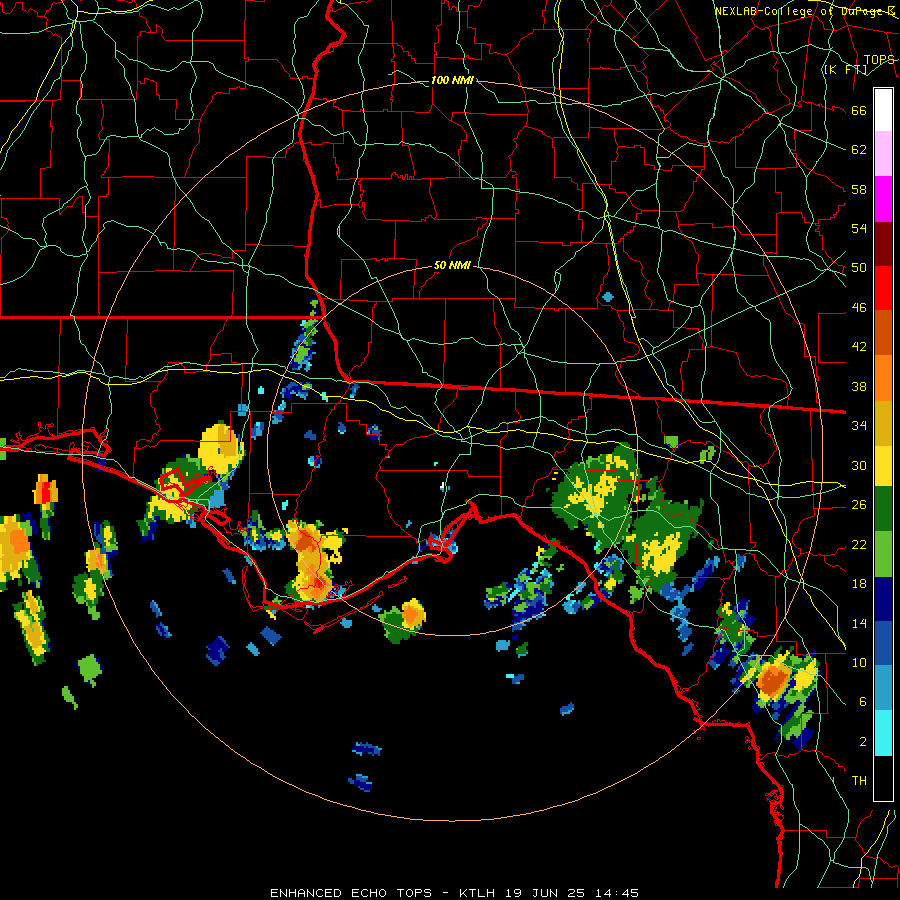This screenshot has height=900, width=900.
Task: Click the "26" scale label
Action: [x=859, y=505]
